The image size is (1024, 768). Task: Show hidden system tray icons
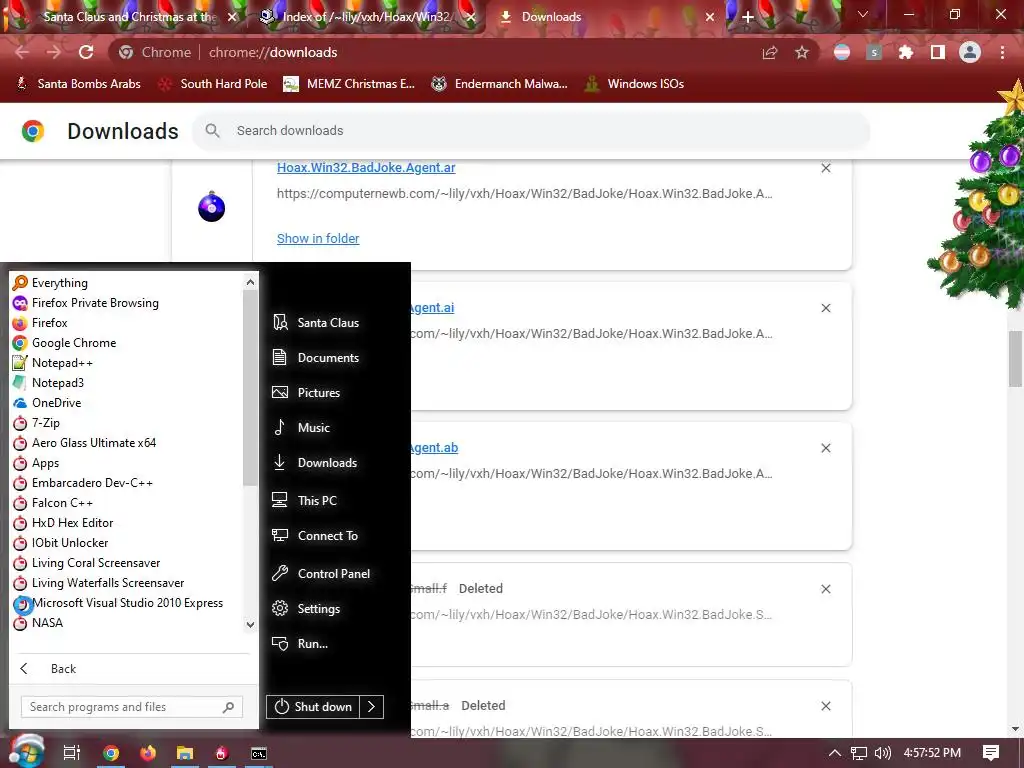pos(835,753)
